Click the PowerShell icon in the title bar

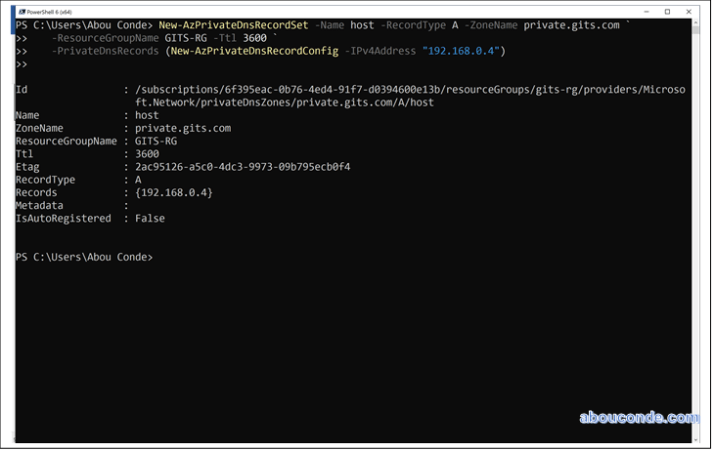[21, 11]
